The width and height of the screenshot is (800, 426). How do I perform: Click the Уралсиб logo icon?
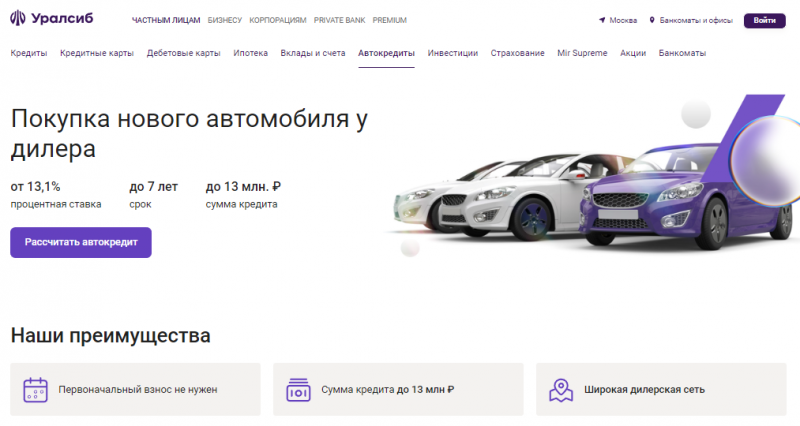(18, 18)
